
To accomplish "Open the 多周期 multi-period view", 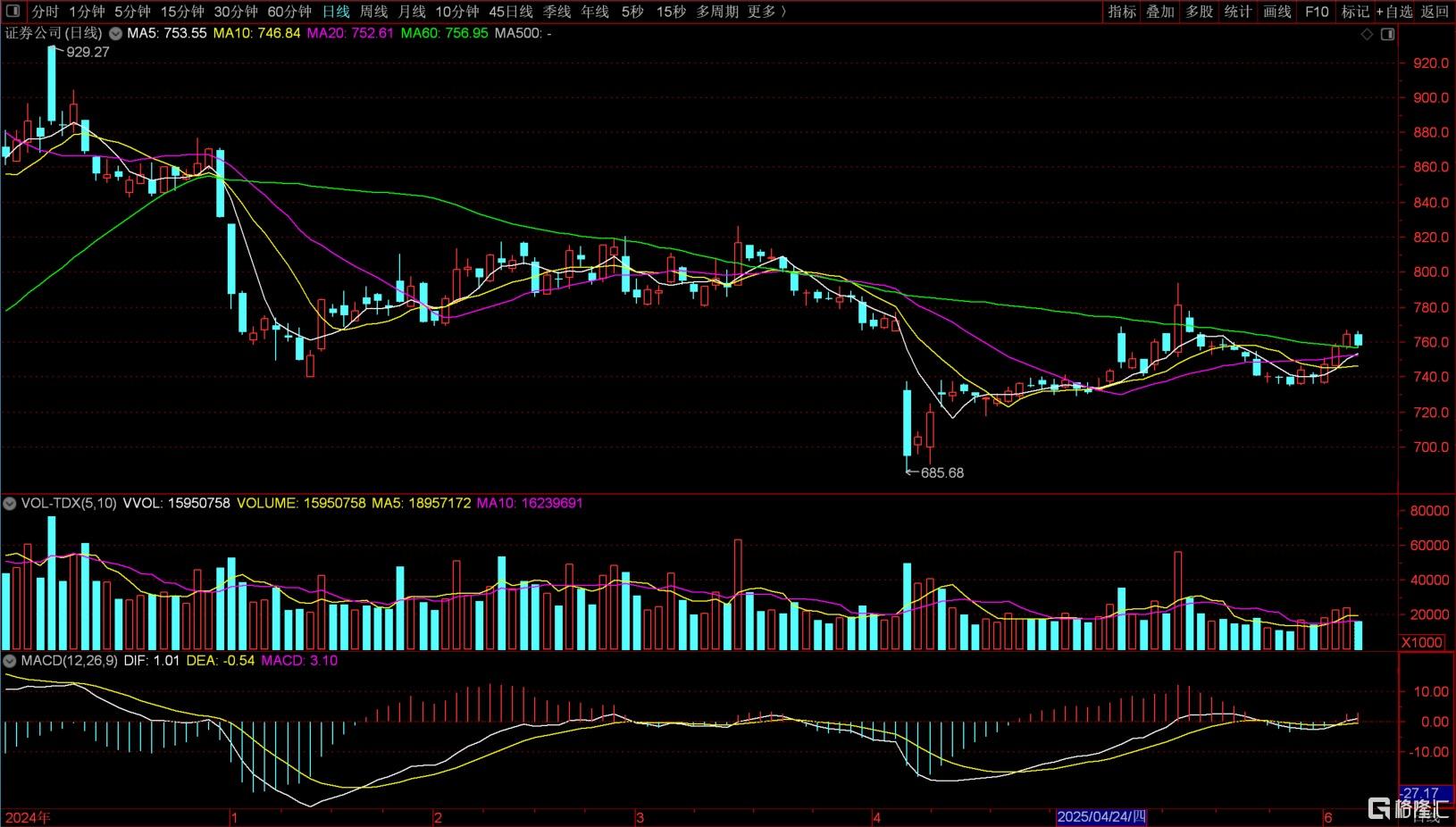I will [717, 12].
